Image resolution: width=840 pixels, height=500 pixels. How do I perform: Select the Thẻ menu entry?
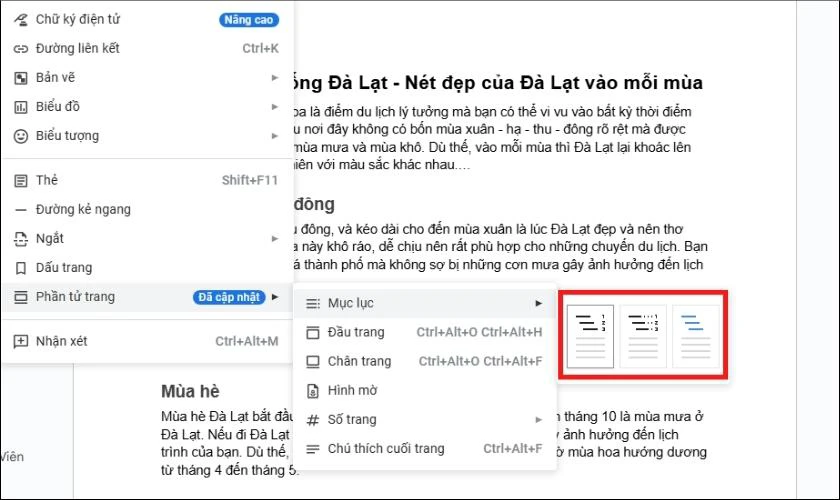pyautogui.click(x=147, y=181)
